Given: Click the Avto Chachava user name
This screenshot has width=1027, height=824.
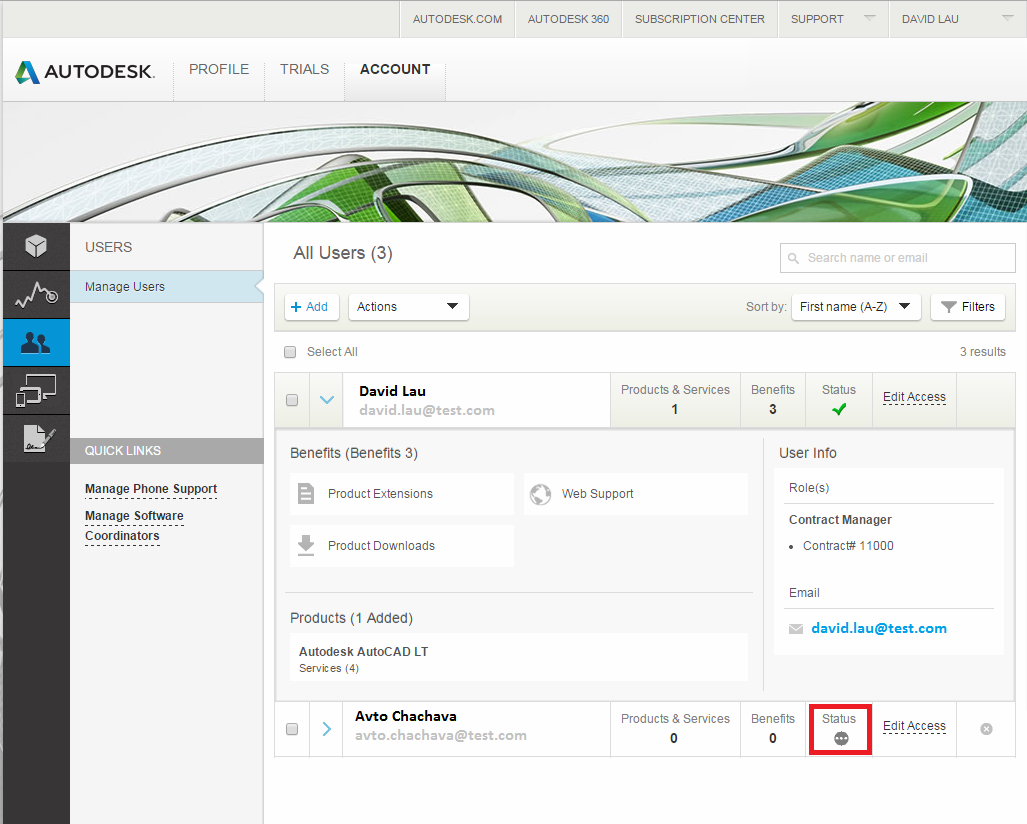Looking at the screenshot, I should 406,716.
